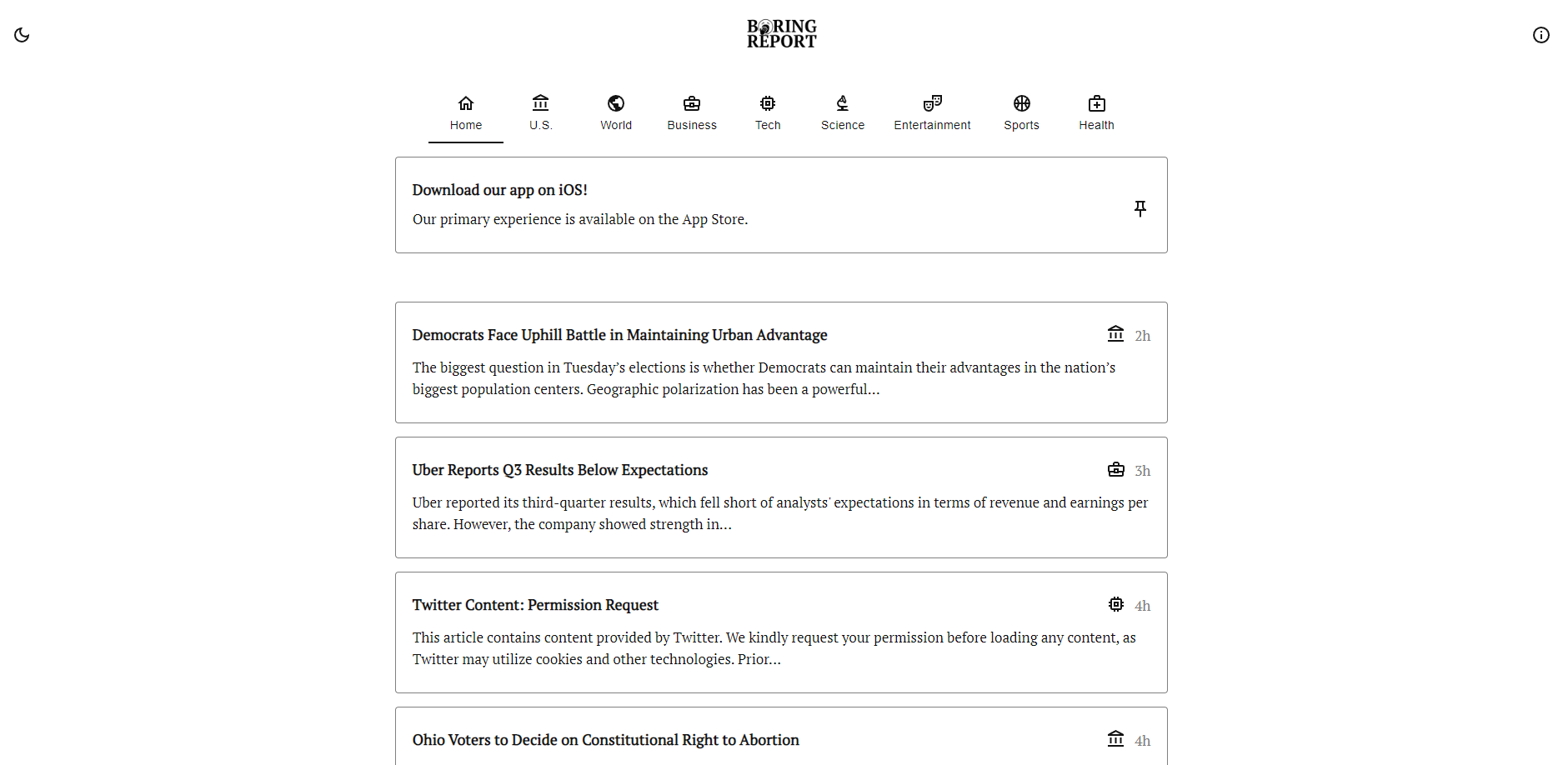Open the Science microscope icon
Screen dimensions: 1568x765
(x=842, y=103)
